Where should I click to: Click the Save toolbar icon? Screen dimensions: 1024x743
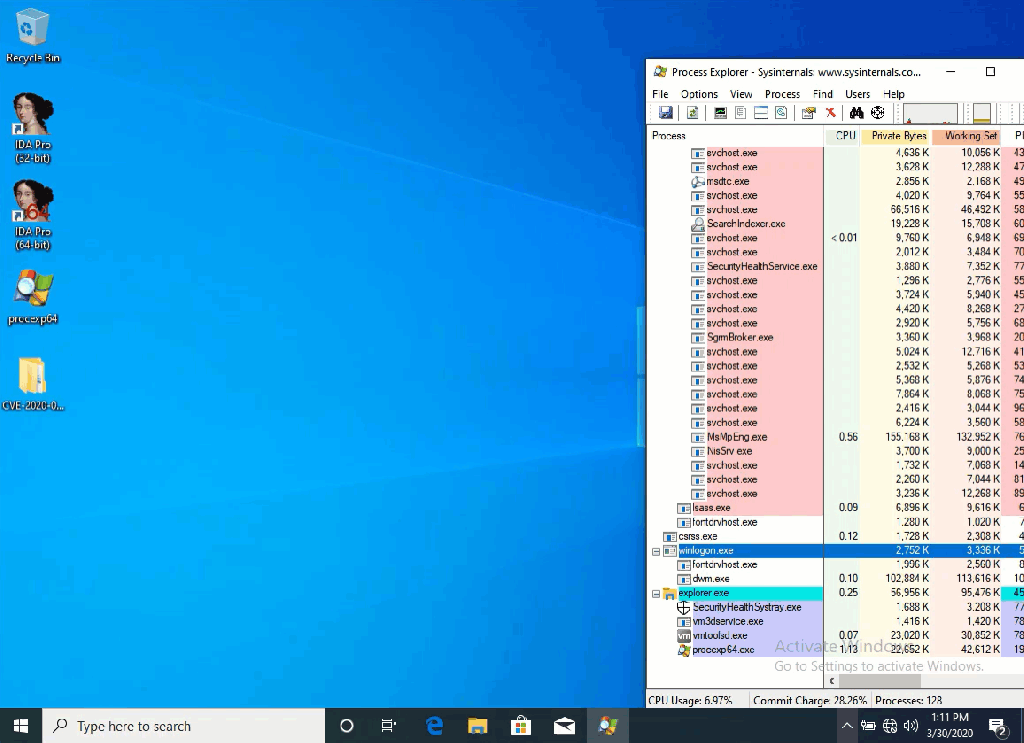(665, 113)
